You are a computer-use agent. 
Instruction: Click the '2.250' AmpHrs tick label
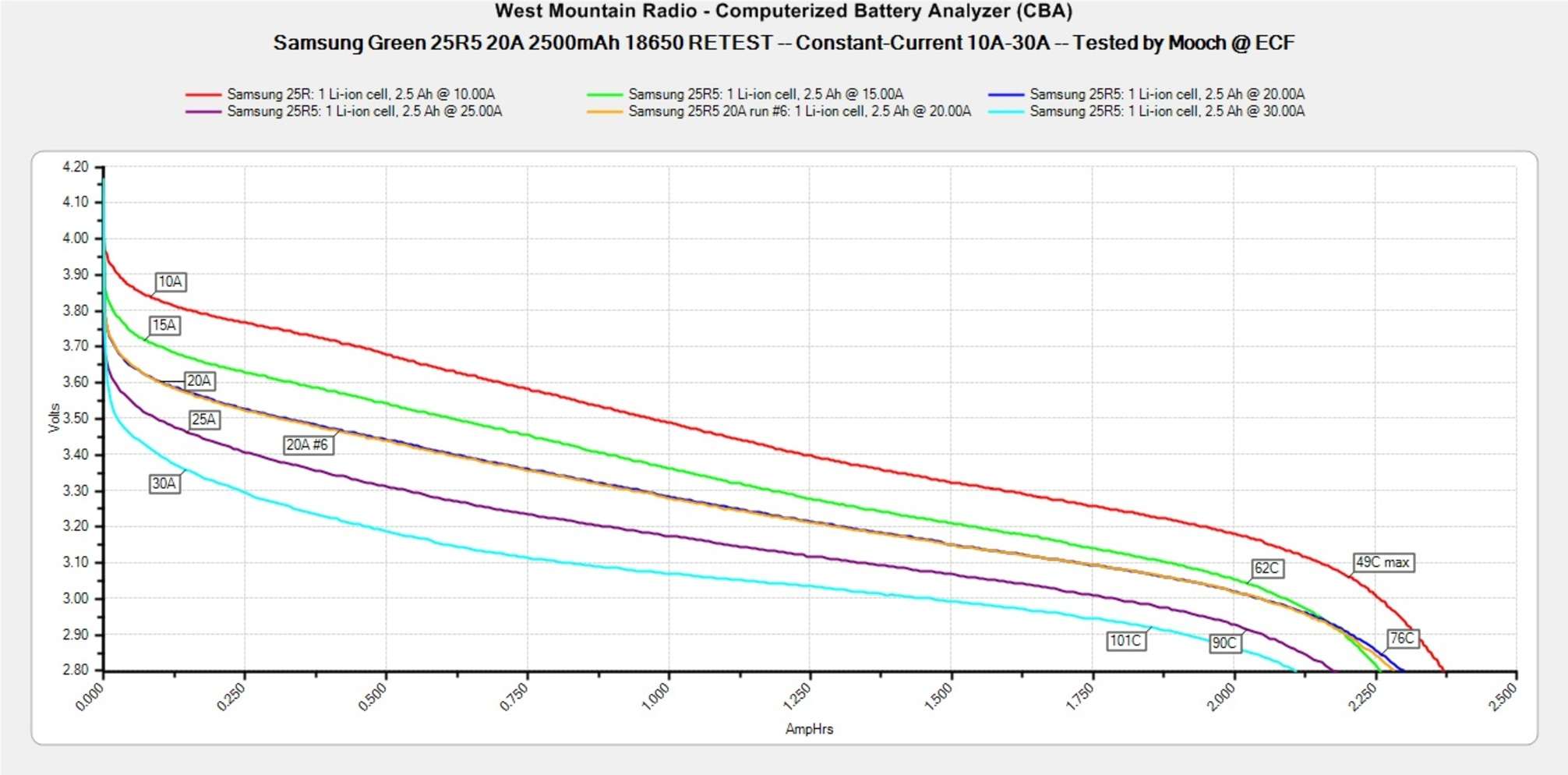(1363, 696)
